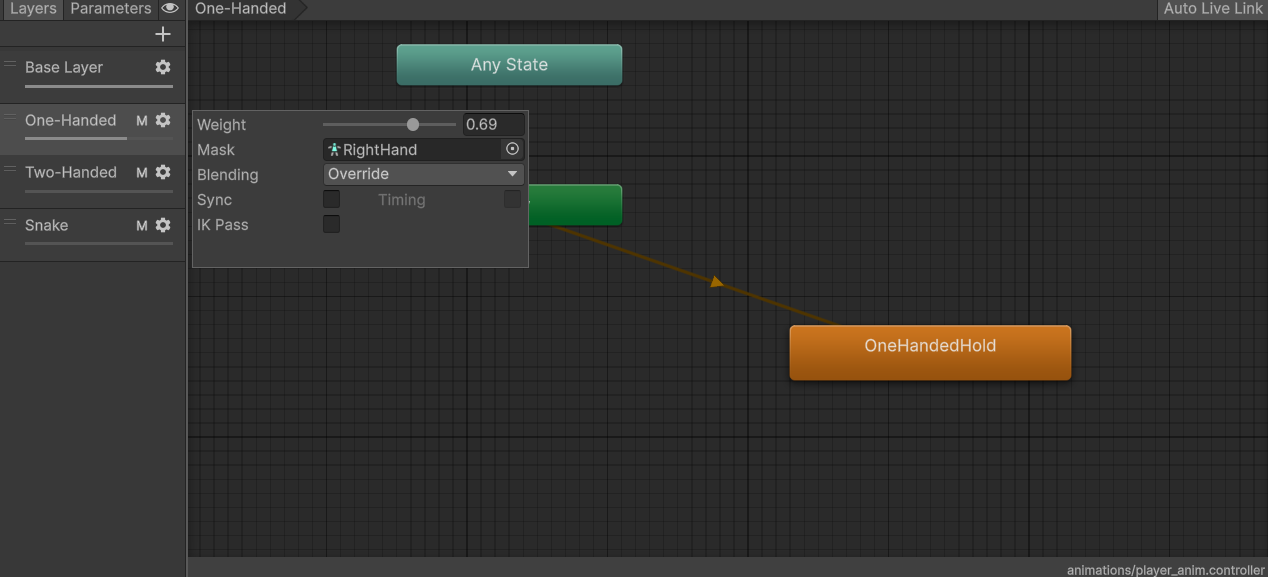This screenshot has height=577, width=1268.
Task: Click the mask object picker circle icon
Action: (x=512, y=149)
